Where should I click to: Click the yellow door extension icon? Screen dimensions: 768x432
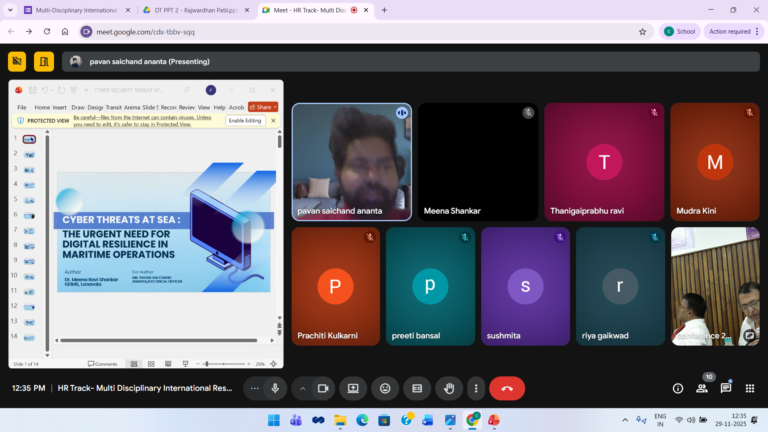[44, 62]
